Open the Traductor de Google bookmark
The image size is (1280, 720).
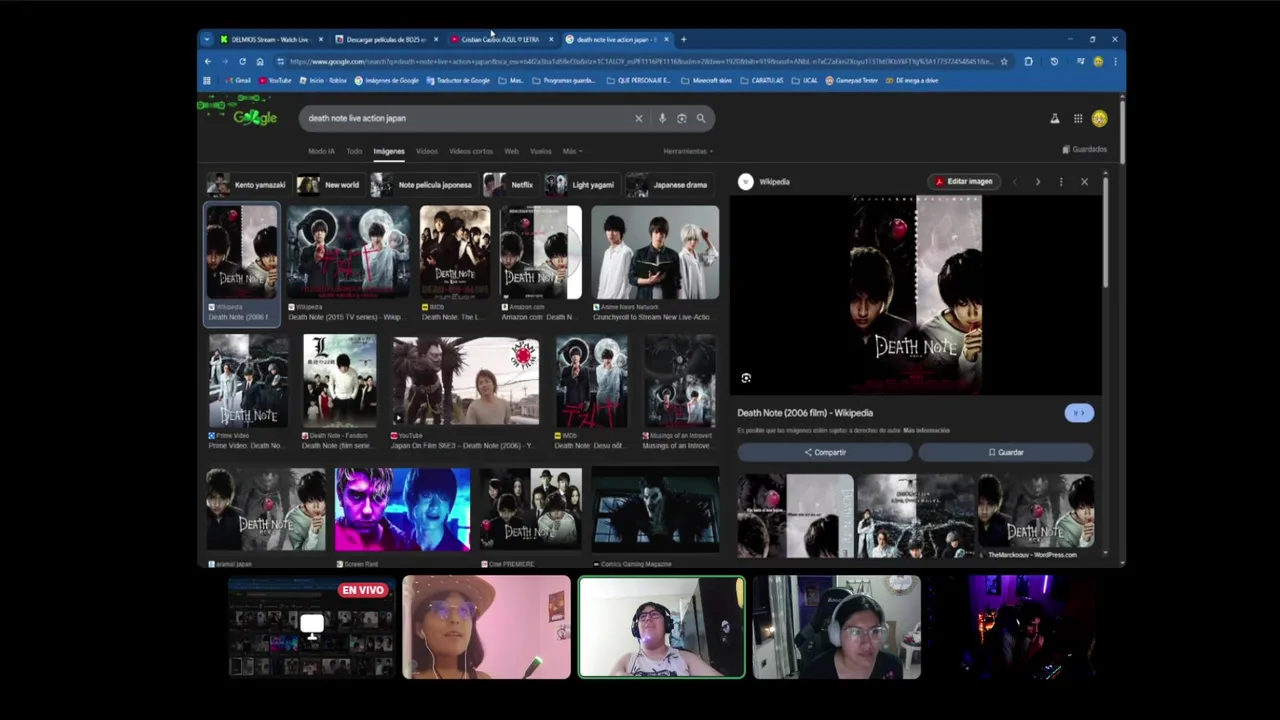459,80
